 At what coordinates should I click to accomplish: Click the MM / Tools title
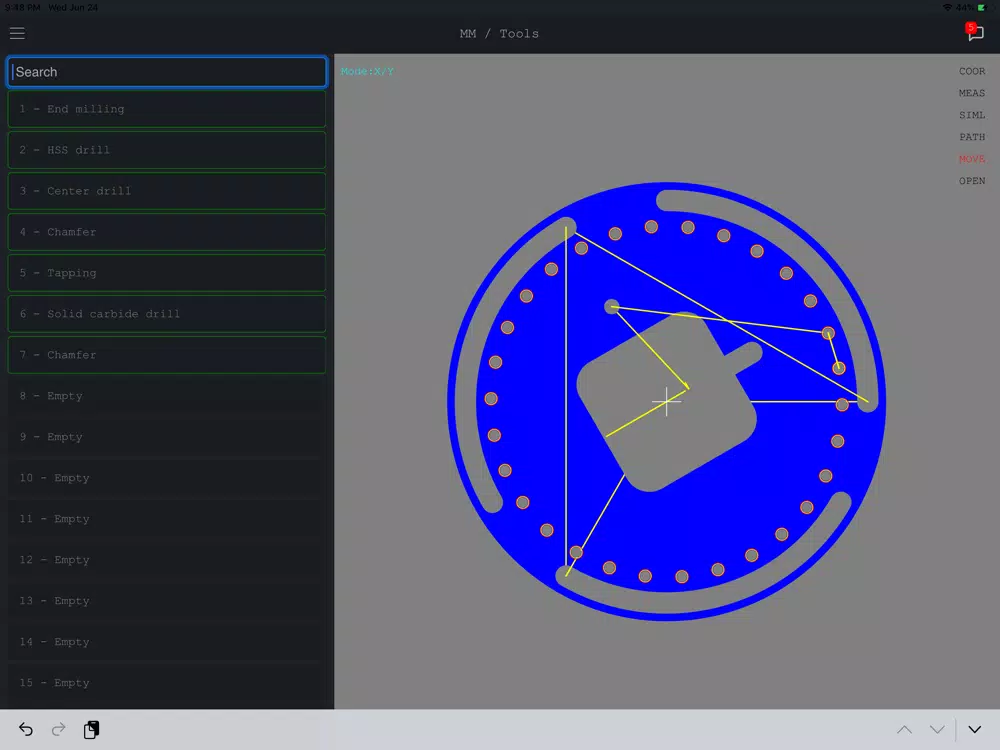pos(499,34)
